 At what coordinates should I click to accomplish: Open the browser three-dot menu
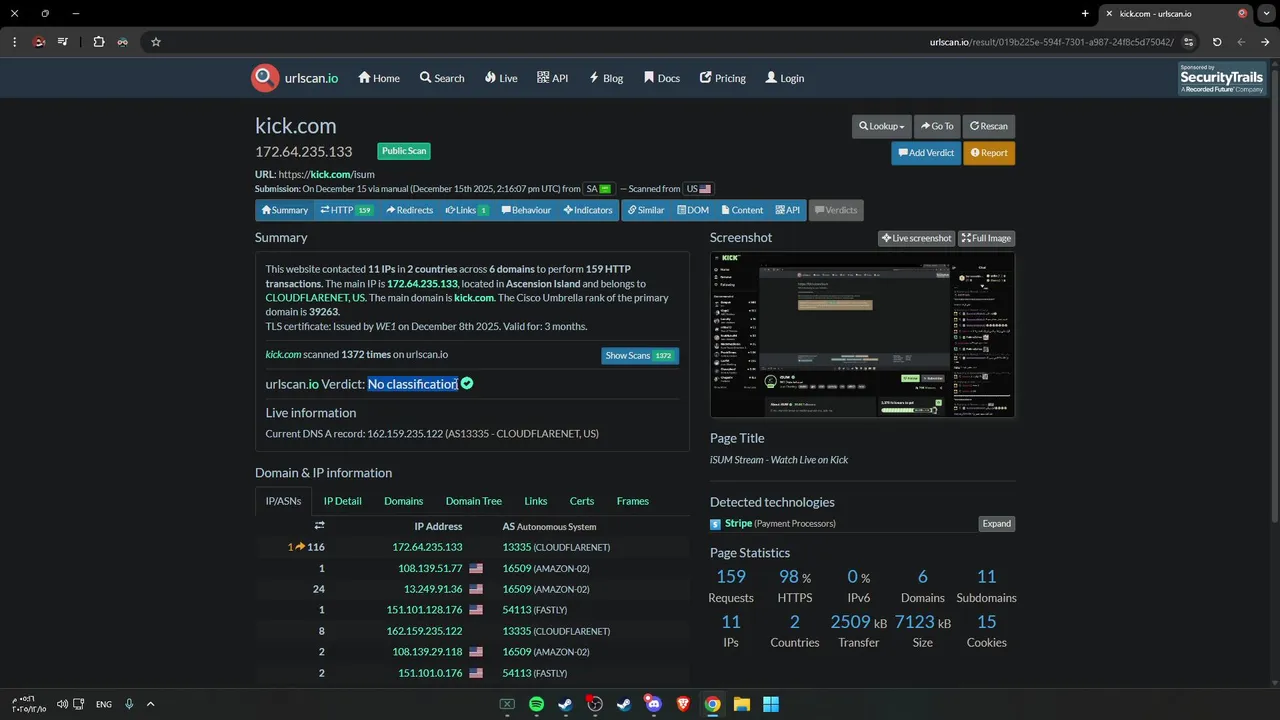[x=15, y=42]
